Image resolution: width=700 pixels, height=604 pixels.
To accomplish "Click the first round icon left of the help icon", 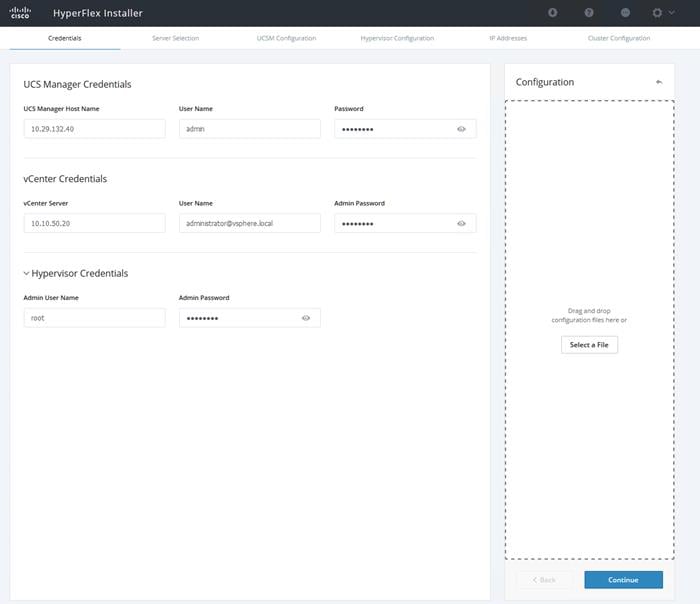I will click(x=553, y=12).
